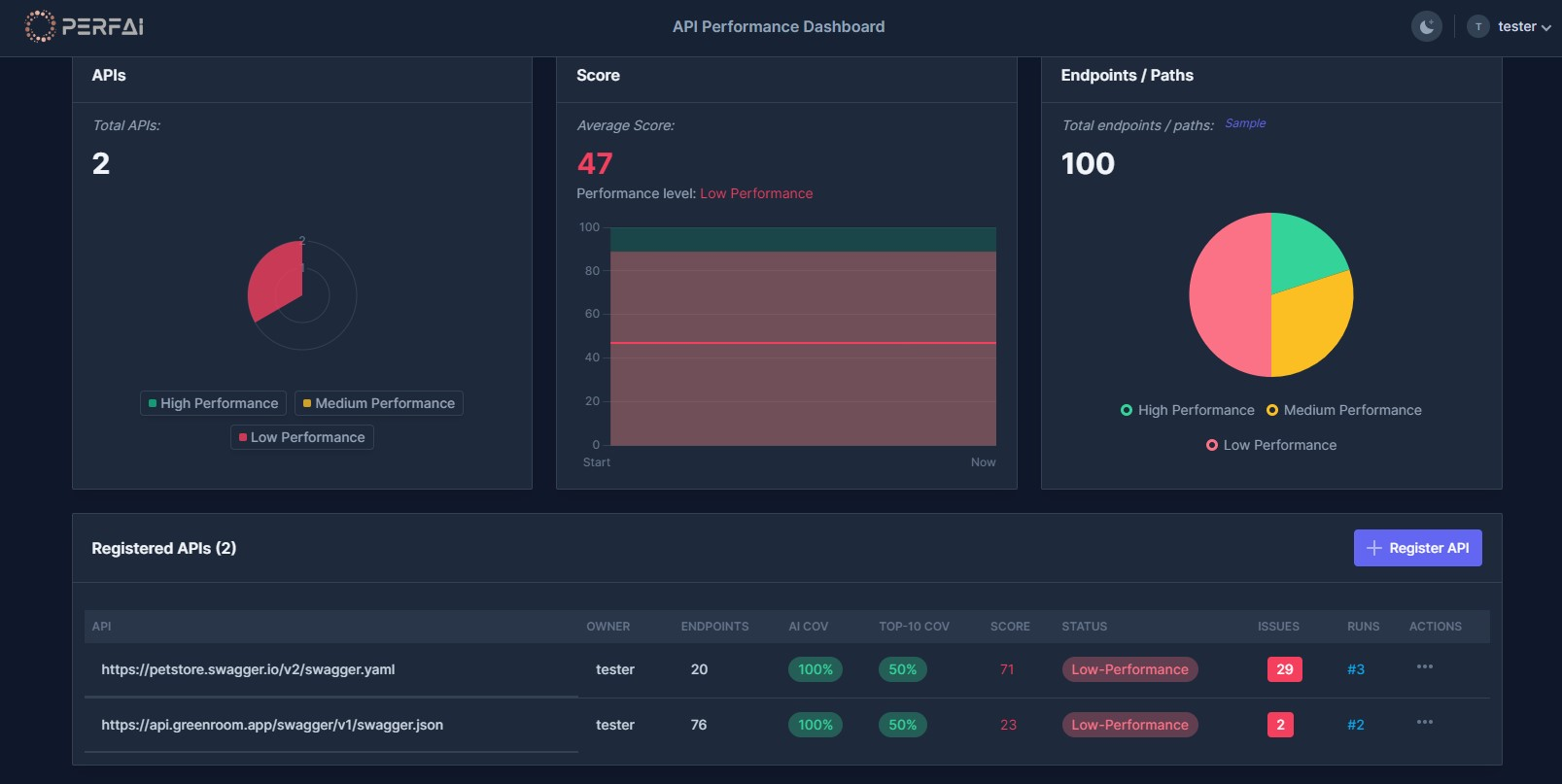Toggle High Performance legend in APIs chart
This screenshot has width=1562, height=784.
coord(213,403)
